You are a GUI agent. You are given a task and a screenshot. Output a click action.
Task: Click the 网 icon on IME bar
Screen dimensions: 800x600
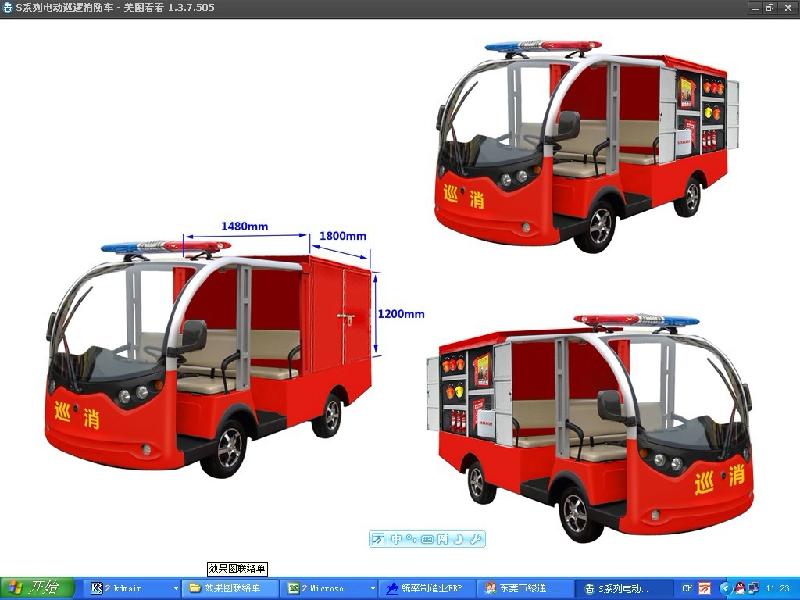click(x=443, y=539)
